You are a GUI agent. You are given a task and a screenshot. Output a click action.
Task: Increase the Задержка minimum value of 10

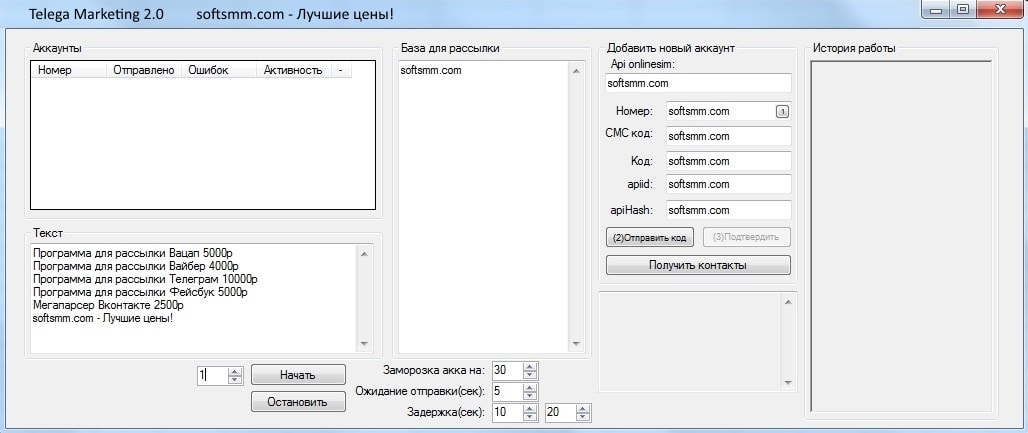(x=530, y=408)
